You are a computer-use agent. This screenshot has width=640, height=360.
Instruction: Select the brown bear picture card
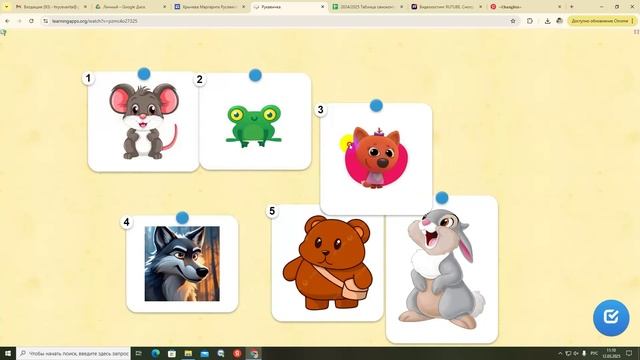pos(327,263)
